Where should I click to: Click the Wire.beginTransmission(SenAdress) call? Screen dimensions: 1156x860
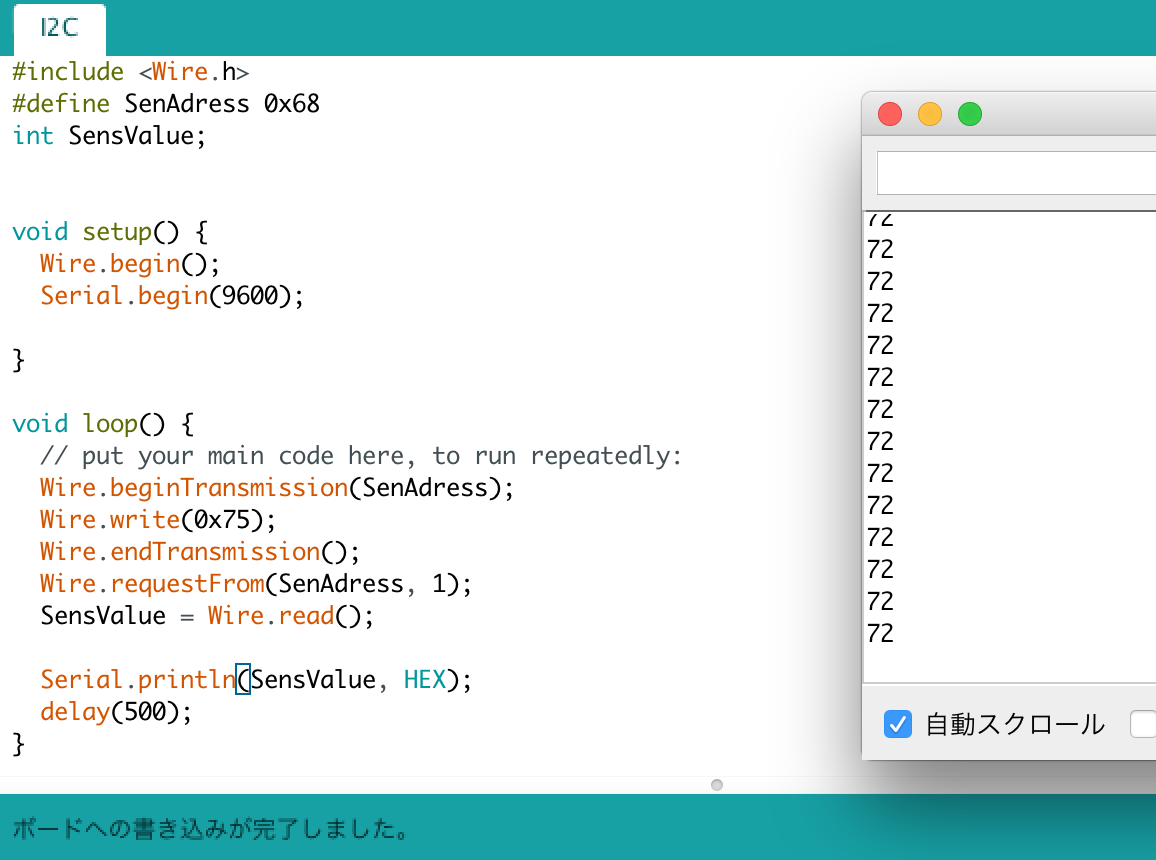pos(275,487)
